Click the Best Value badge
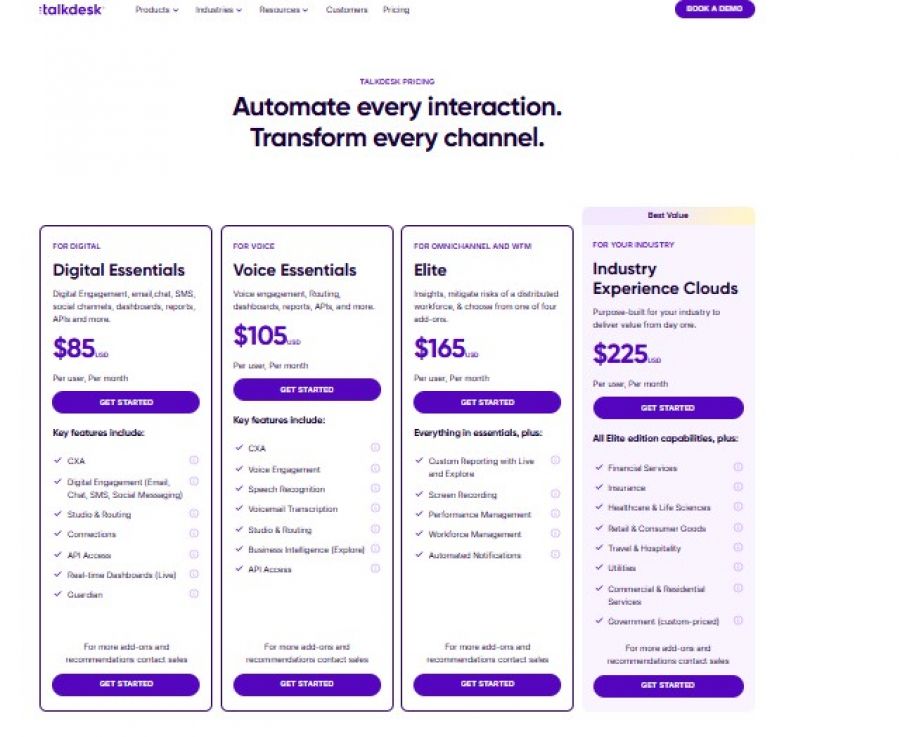This screenshot has height=737, width=900. pos(668,215)
